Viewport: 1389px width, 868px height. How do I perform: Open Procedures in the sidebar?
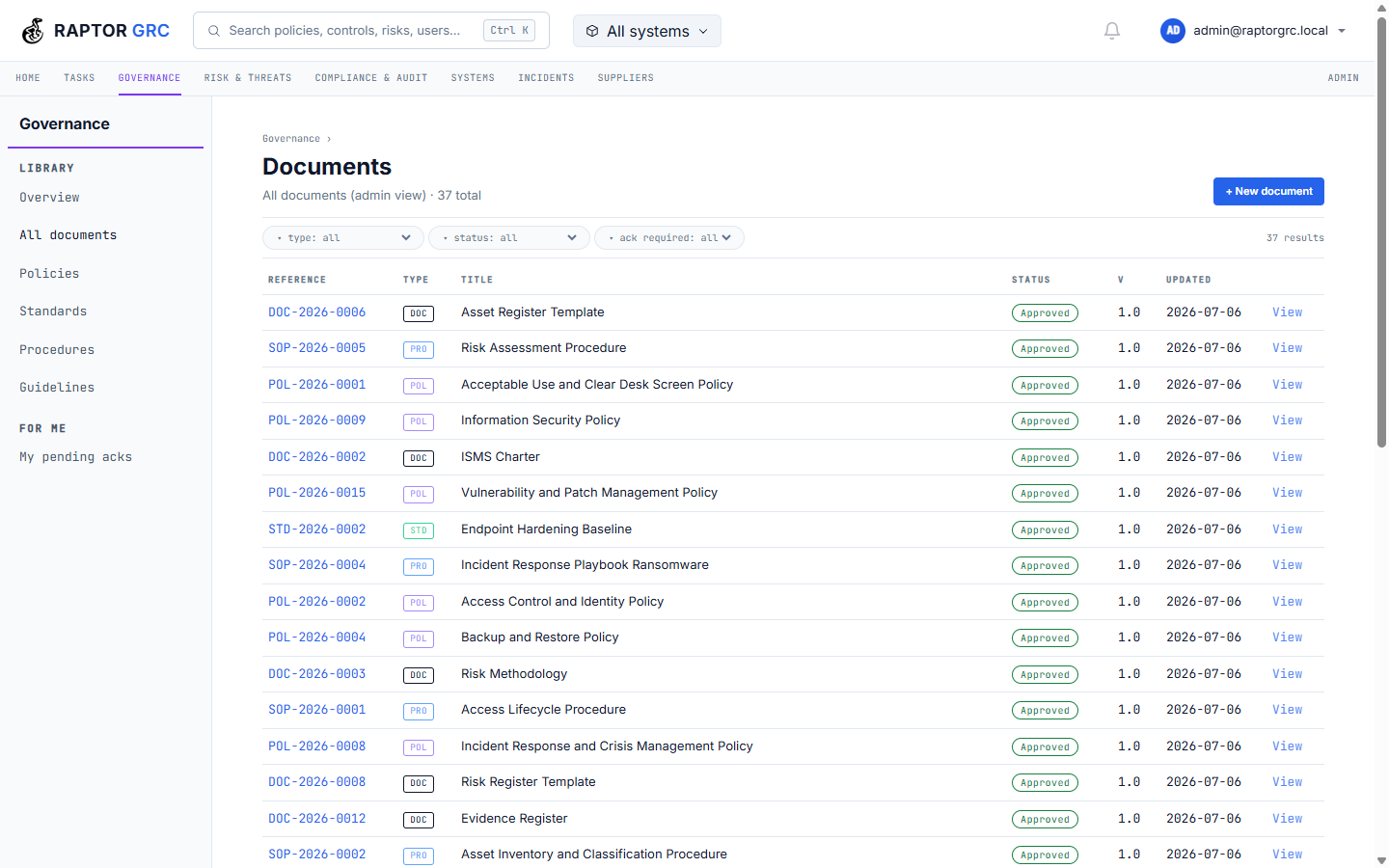tap(57, 350)
